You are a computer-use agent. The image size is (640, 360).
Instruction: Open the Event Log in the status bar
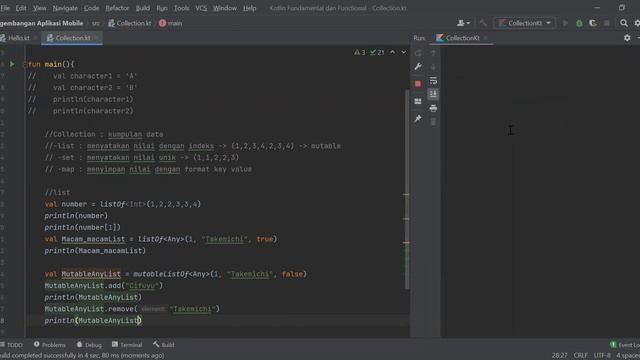coord(625,345)
